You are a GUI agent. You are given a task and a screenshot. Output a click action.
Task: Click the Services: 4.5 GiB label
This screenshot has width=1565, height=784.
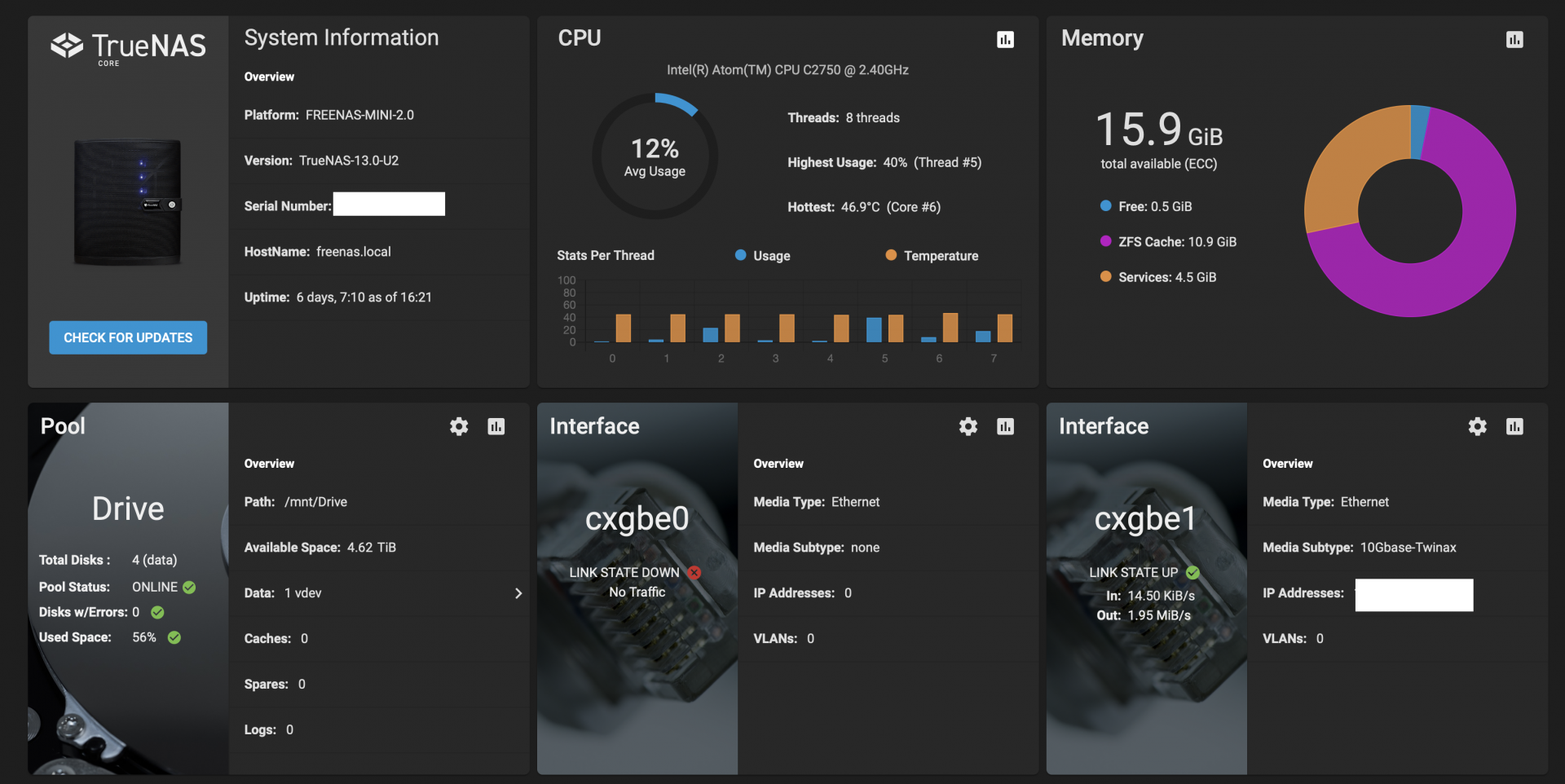point(1167,277)
